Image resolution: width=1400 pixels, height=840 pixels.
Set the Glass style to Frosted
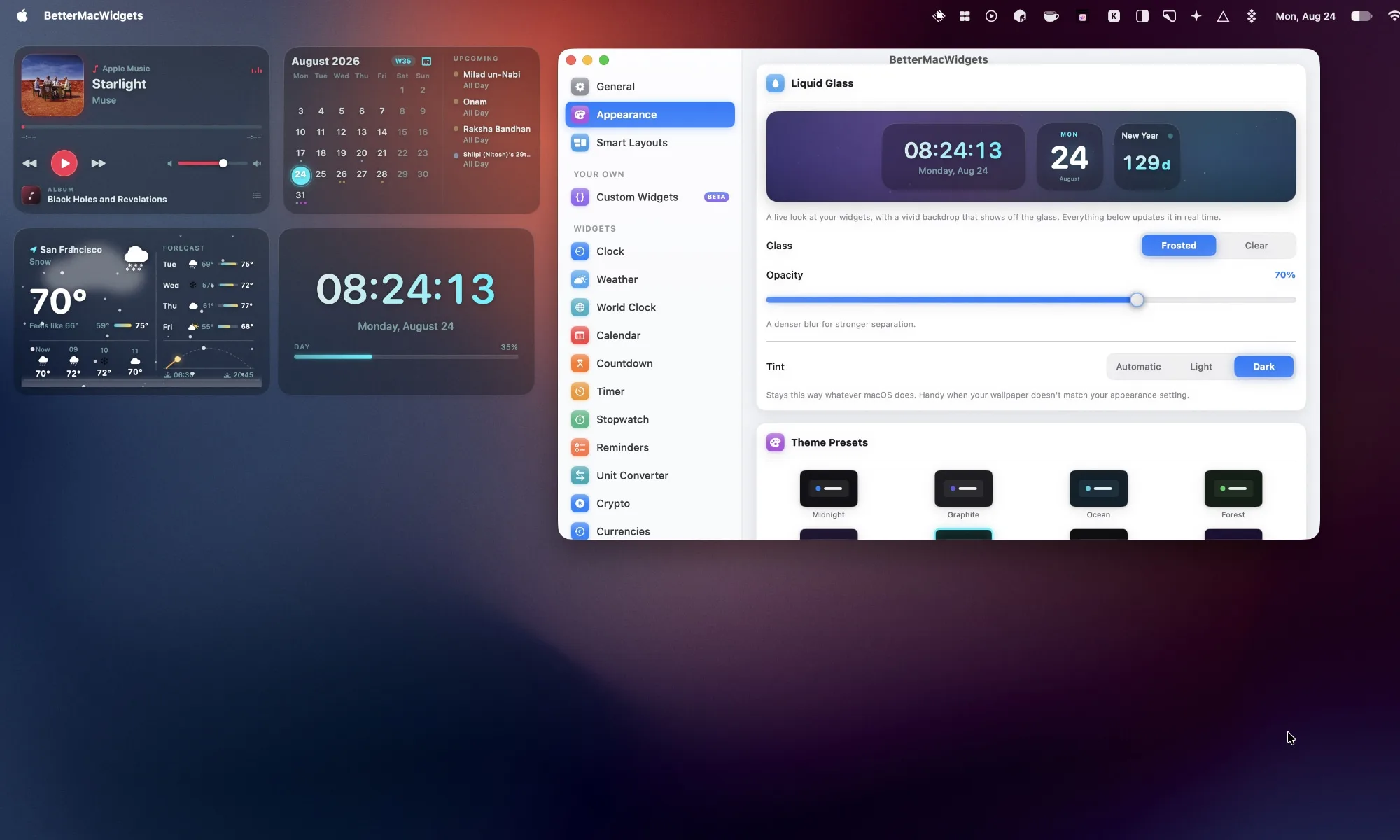[1179, 246]
